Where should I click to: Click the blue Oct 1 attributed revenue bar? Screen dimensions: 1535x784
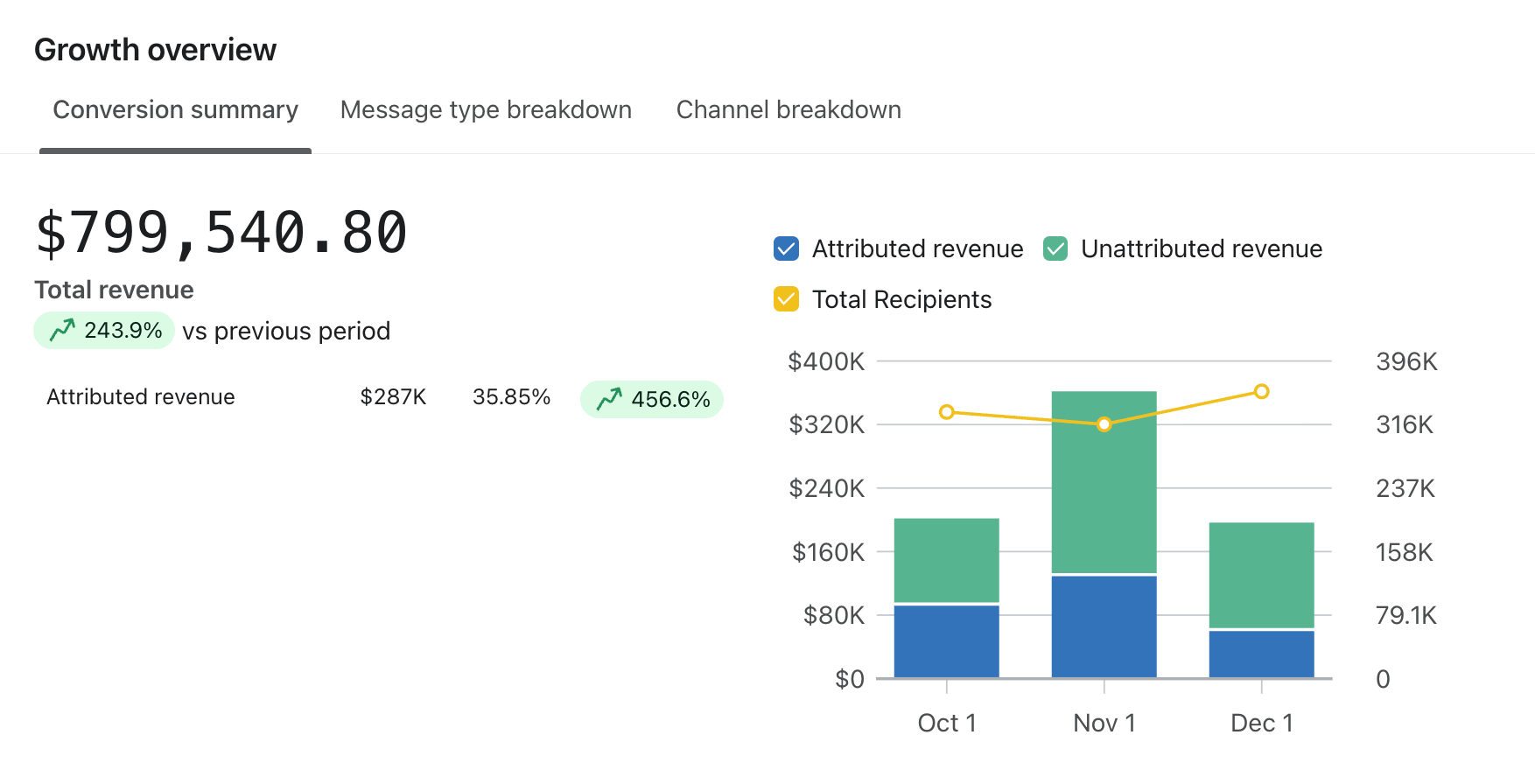pos(946,640)
